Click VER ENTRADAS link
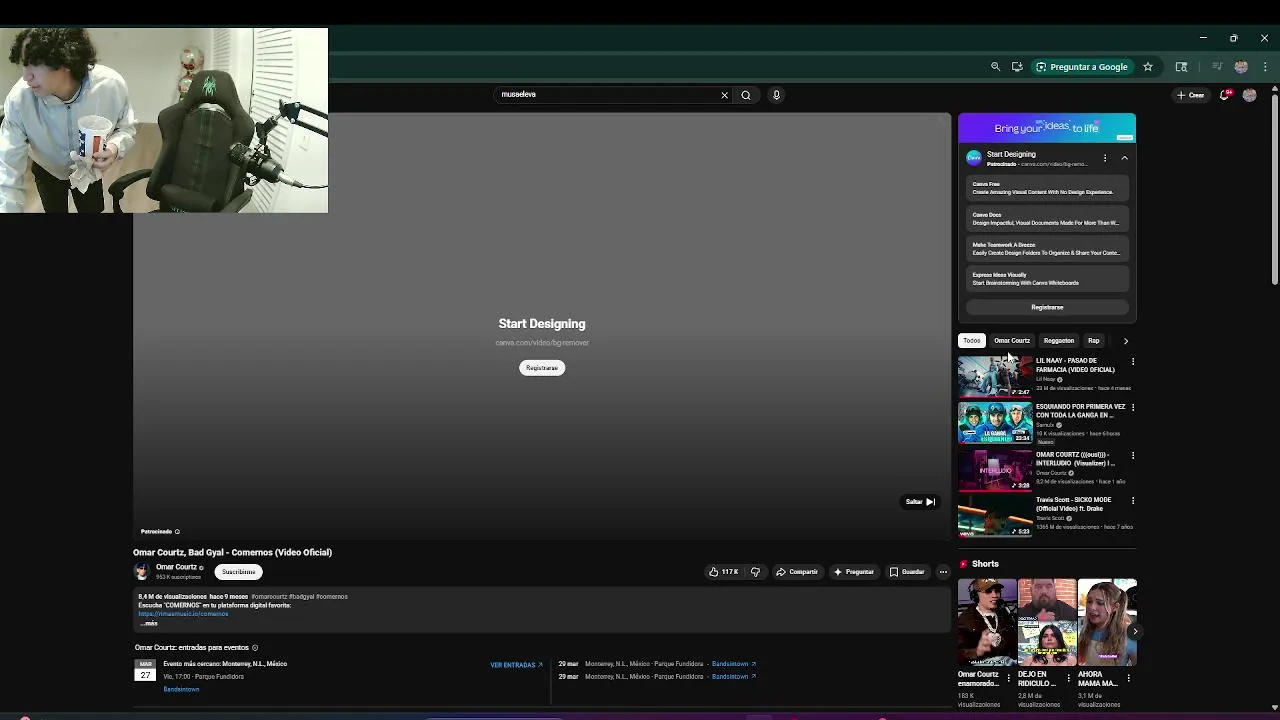This screenshot has width=1280, height=720. click(x=516, y=665)
